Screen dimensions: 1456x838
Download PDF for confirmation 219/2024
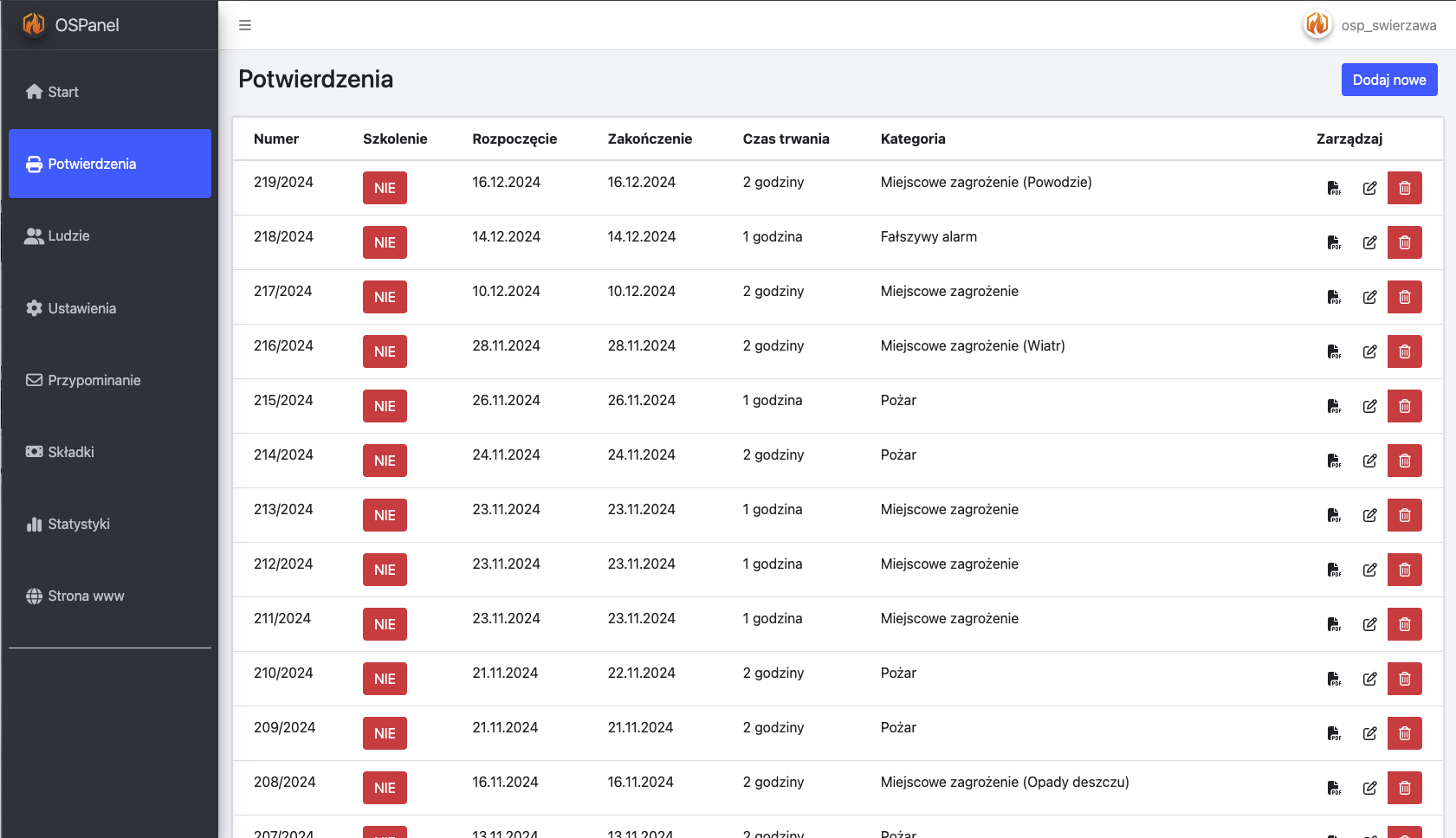[x=1334, y=188]
